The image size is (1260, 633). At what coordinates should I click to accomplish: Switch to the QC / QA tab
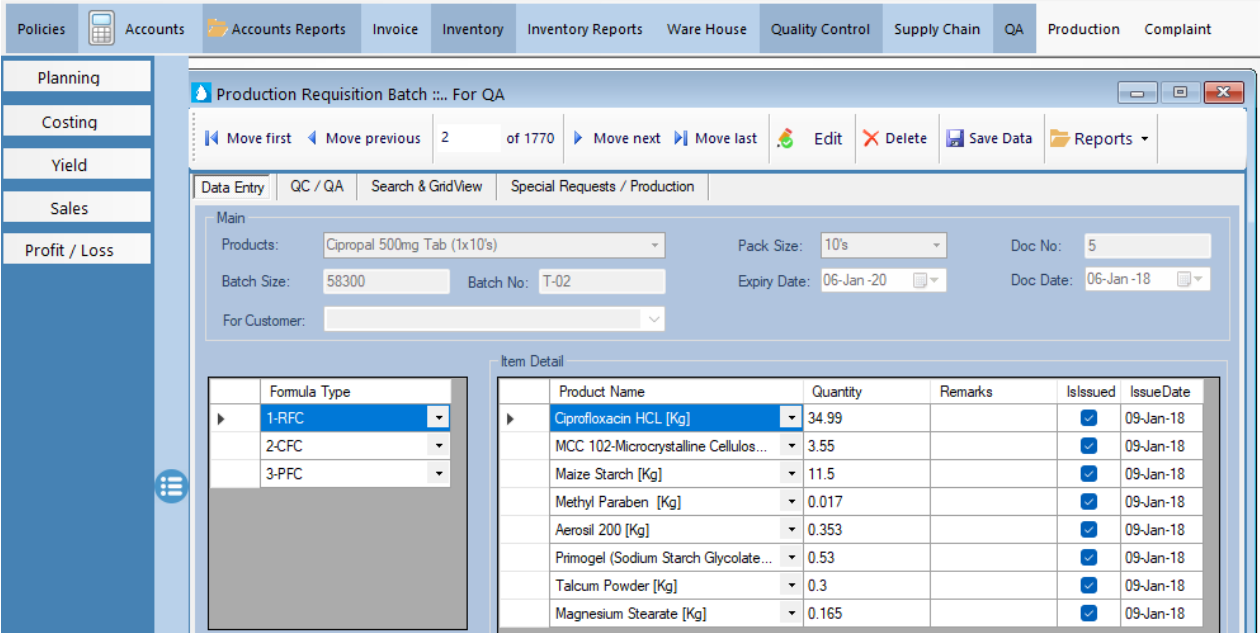pos(316,187)
